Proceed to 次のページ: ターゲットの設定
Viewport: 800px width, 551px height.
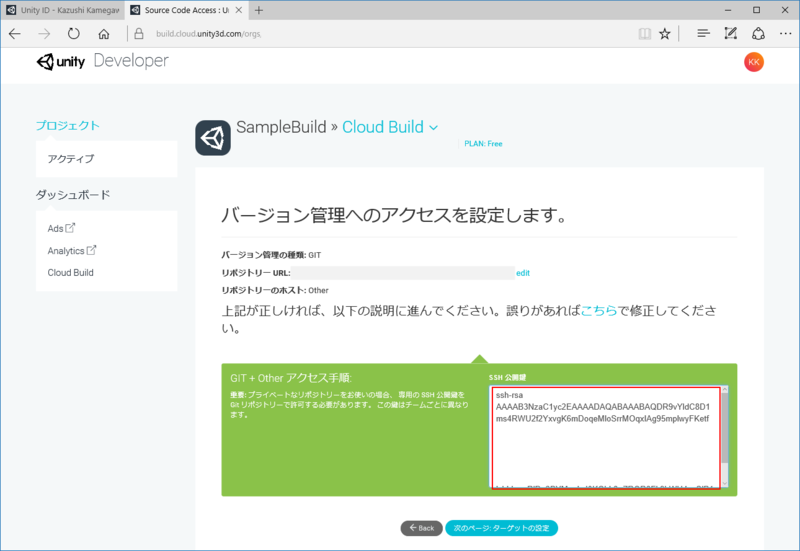click(x=502, y=528)
